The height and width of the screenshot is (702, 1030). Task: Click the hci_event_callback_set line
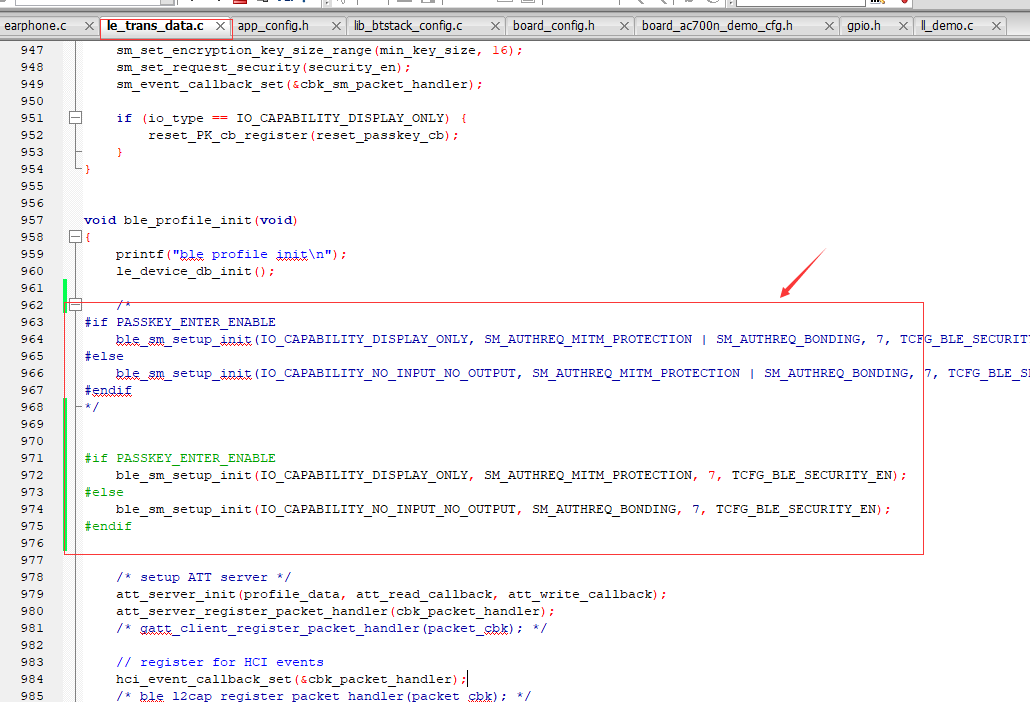[291, 679]
